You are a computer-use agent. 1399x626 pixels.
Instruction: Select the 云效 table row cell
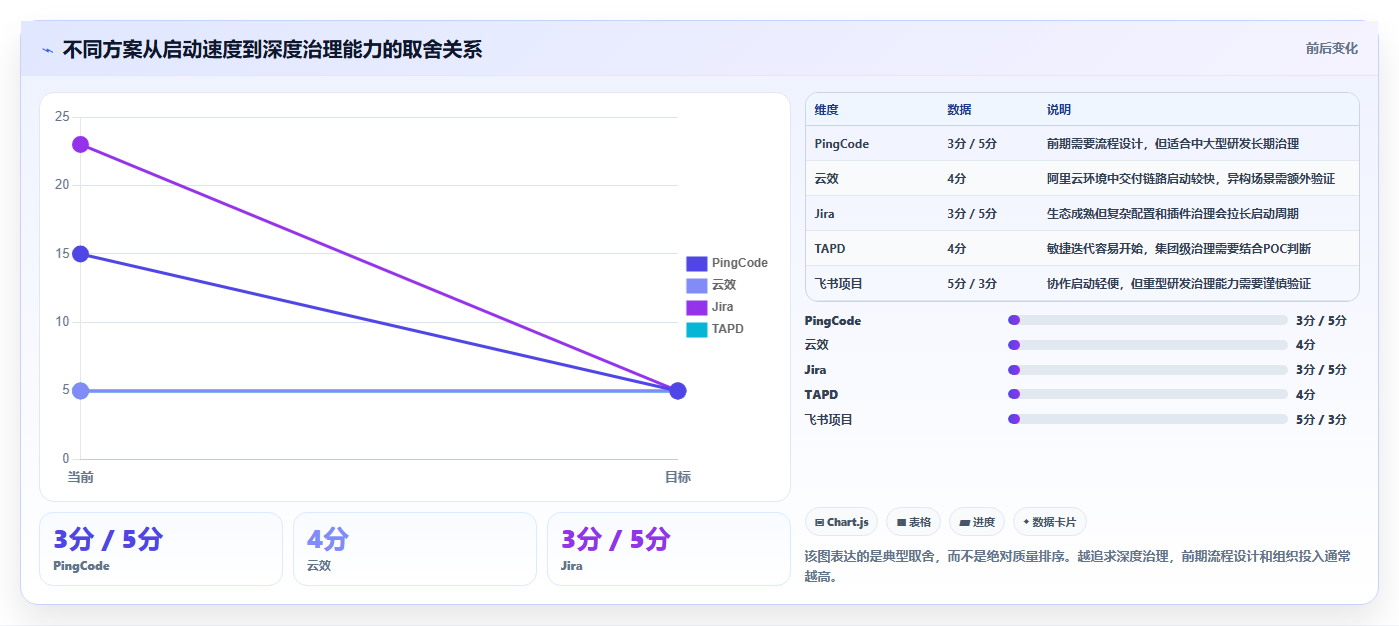coord(826,179)
